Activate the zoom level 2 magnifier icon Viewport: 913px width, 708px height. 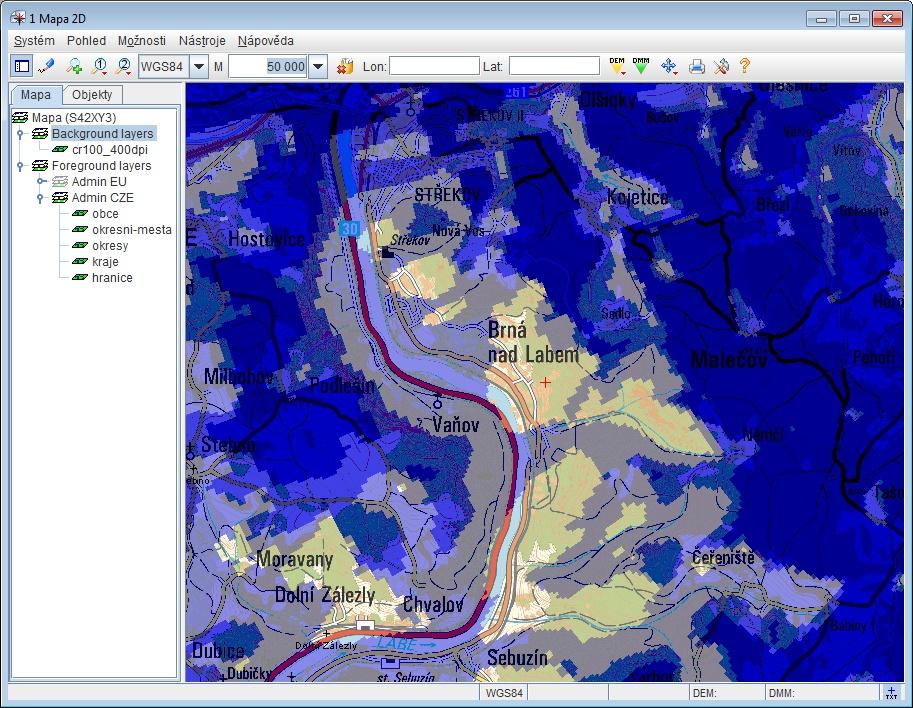[123, 66]
